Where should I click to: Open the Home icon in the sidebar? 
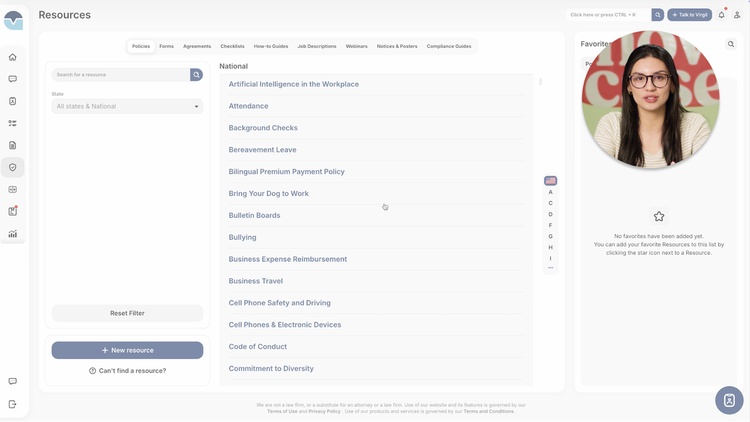click(13, 57)
